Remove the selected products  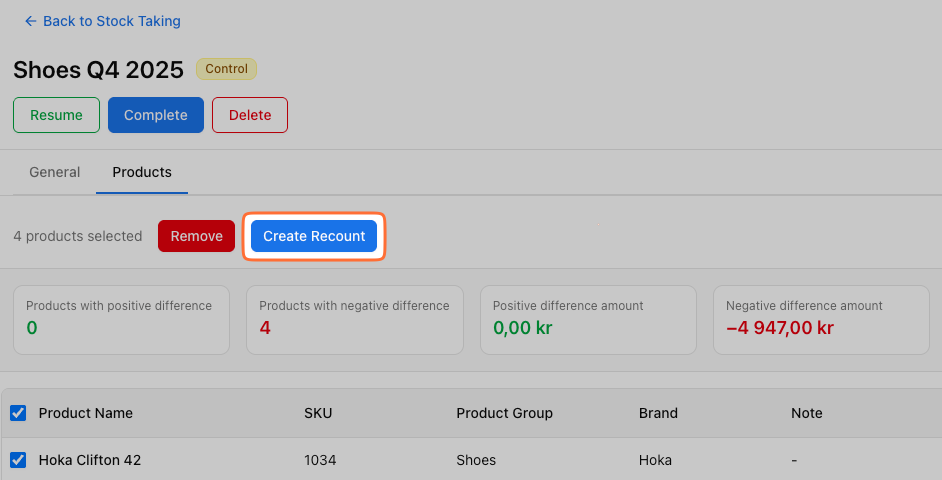[x=196, y=236]
